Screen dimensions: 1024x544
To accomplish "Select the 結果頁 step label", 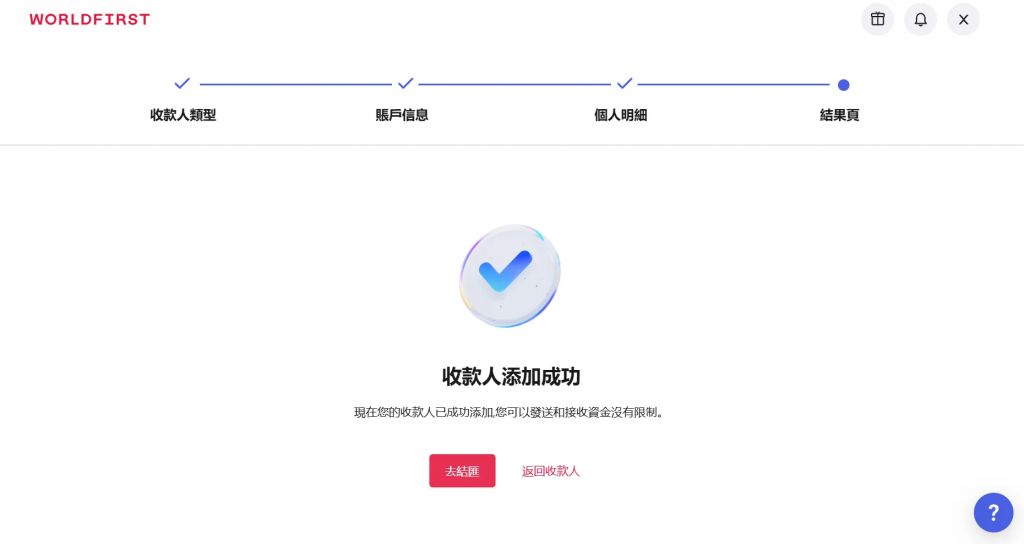I will pos(839,115).
